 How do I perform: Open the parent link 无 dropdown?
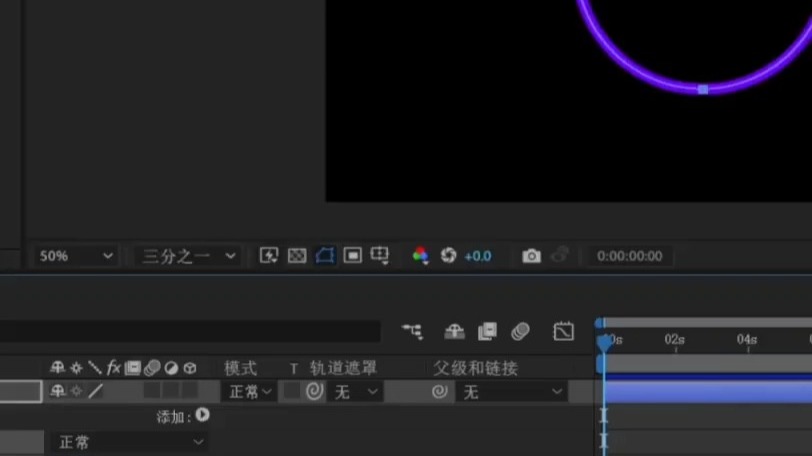pos(512,392)
